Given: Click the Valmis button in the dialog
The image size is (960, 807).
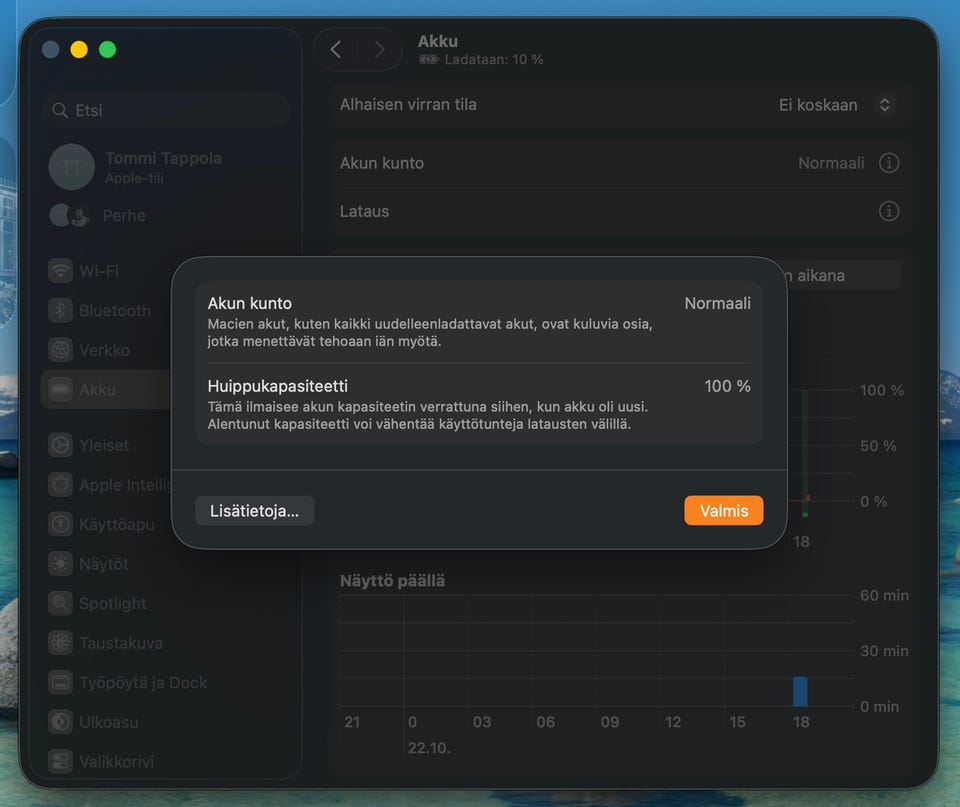Looking at the screenshot, I should pyautogui.click(x=724, y=511).
